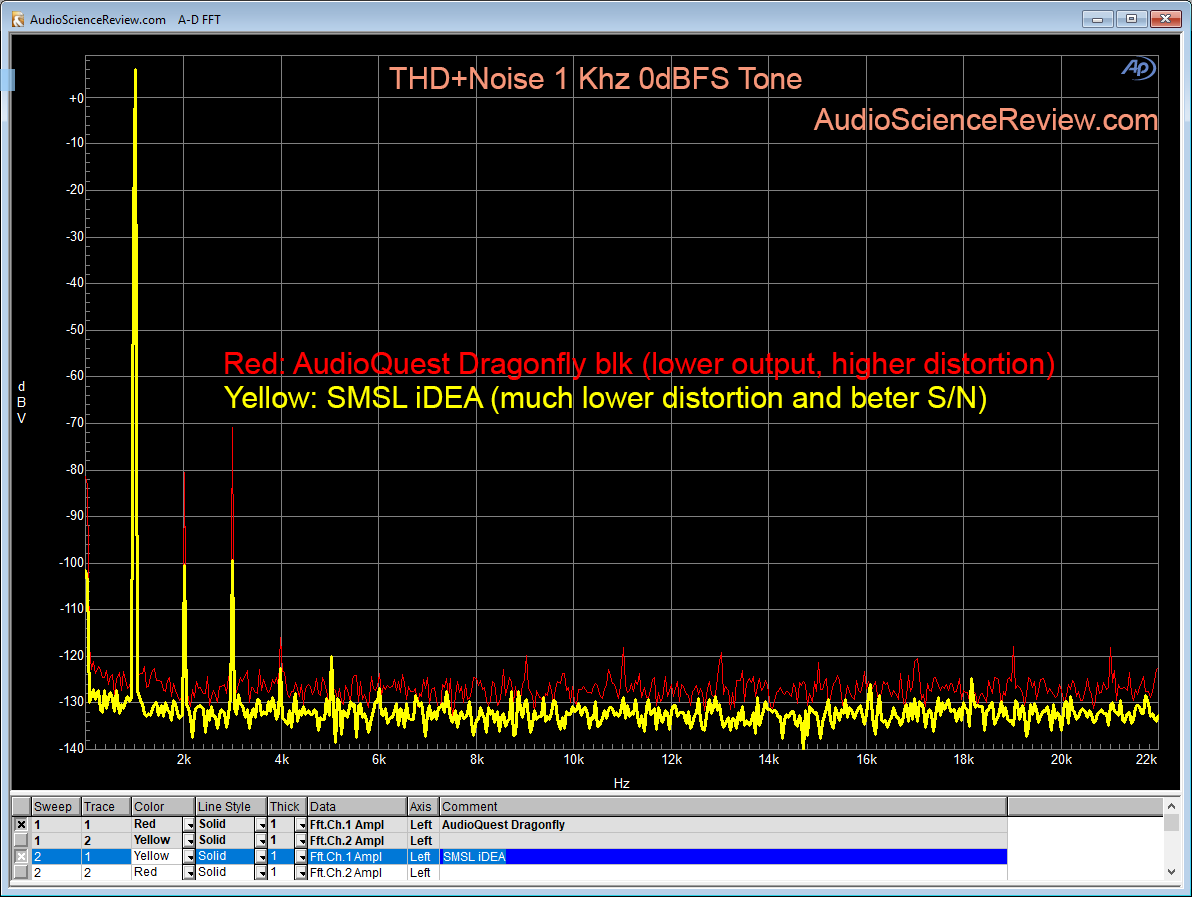The height and width of the screenshot is (897, 1192).
Task: Click Fft.Ch.2 Ampl data cell of sweep 2
Action: 357,873
